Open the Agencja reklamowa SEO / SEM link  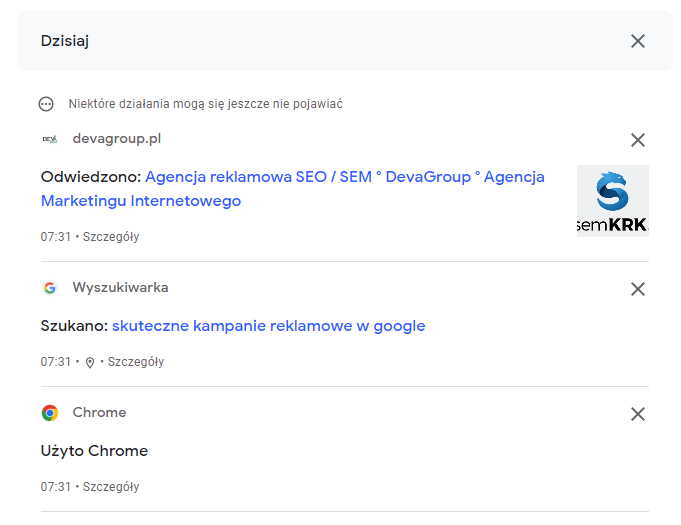click(293, 189)
